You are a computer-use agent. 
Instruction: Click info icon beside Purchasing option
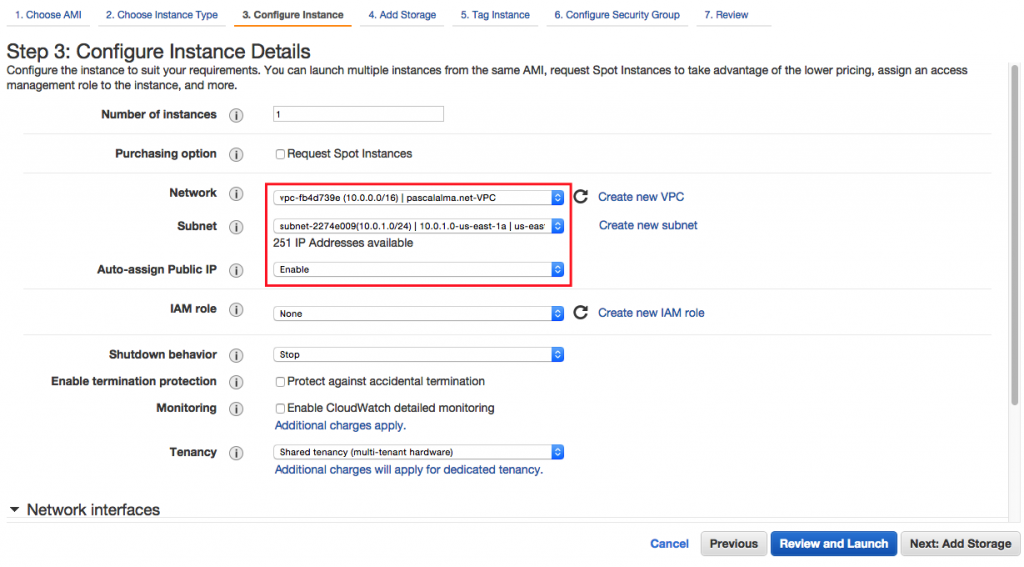point(237,154)
